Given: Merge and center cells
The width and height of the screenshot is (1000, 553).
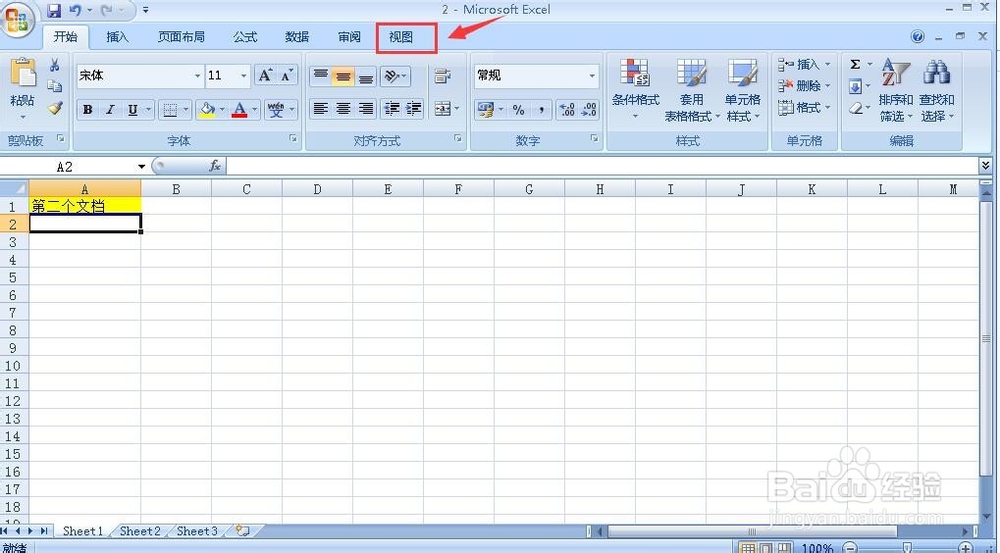Looking at the screenshot, I should [443, 109].
